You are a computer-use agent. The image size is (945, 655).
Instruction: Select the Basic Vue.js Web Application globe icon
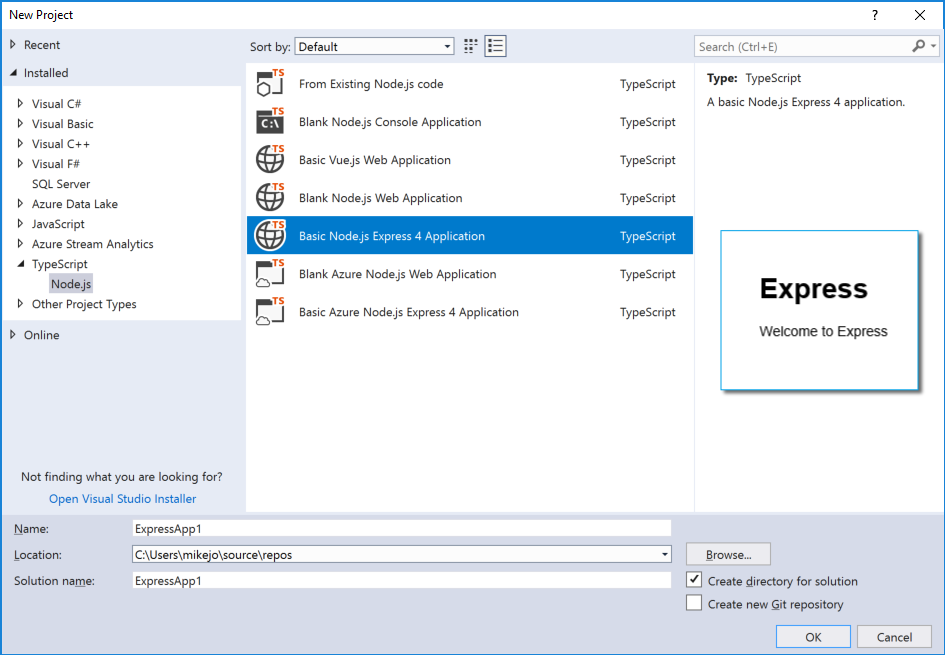click(269, 160)
